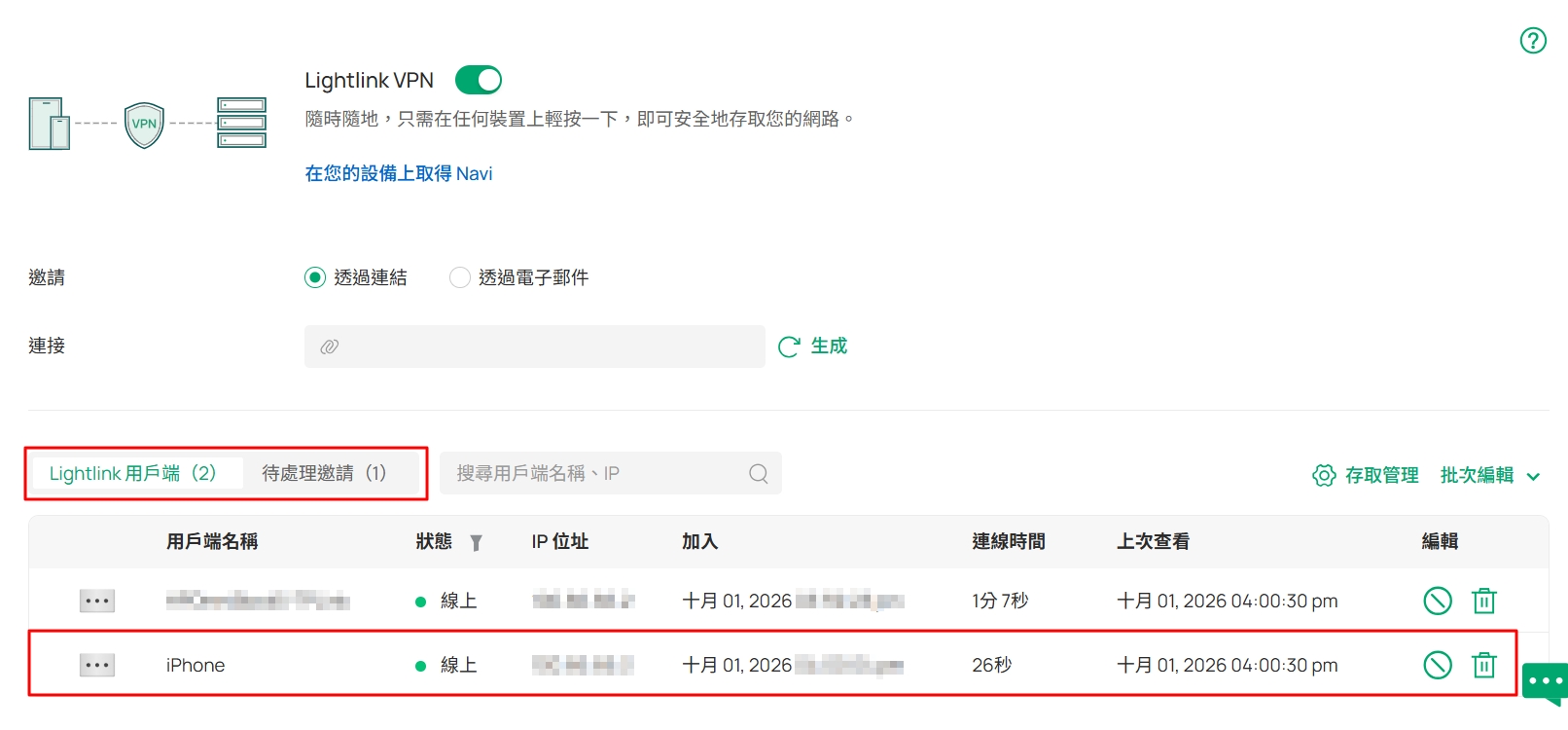Delete the first client with trash icon
The image size is (1568, 730).
1484,601
